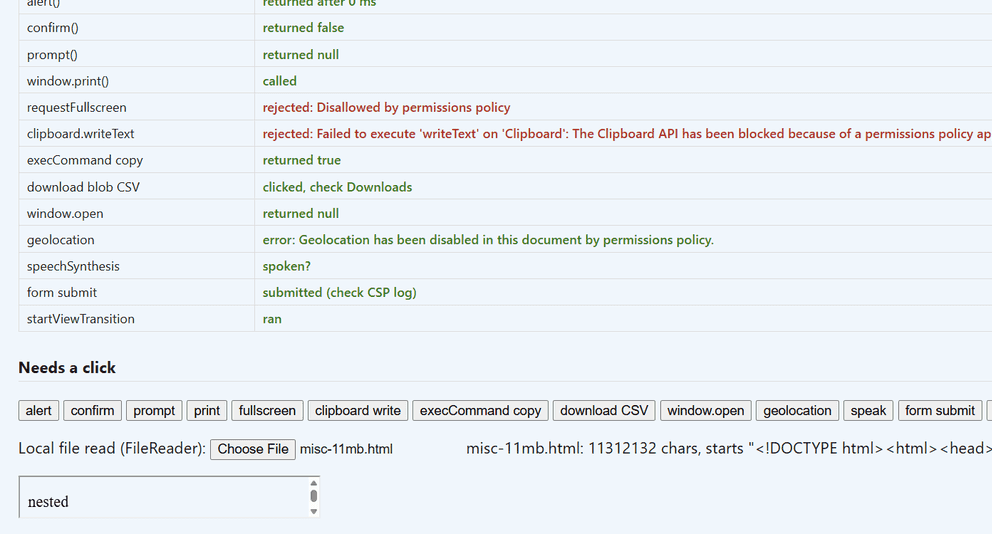Click the execCommand copy button
This screenshot has height=534, width=992.
tap(480, 411)
